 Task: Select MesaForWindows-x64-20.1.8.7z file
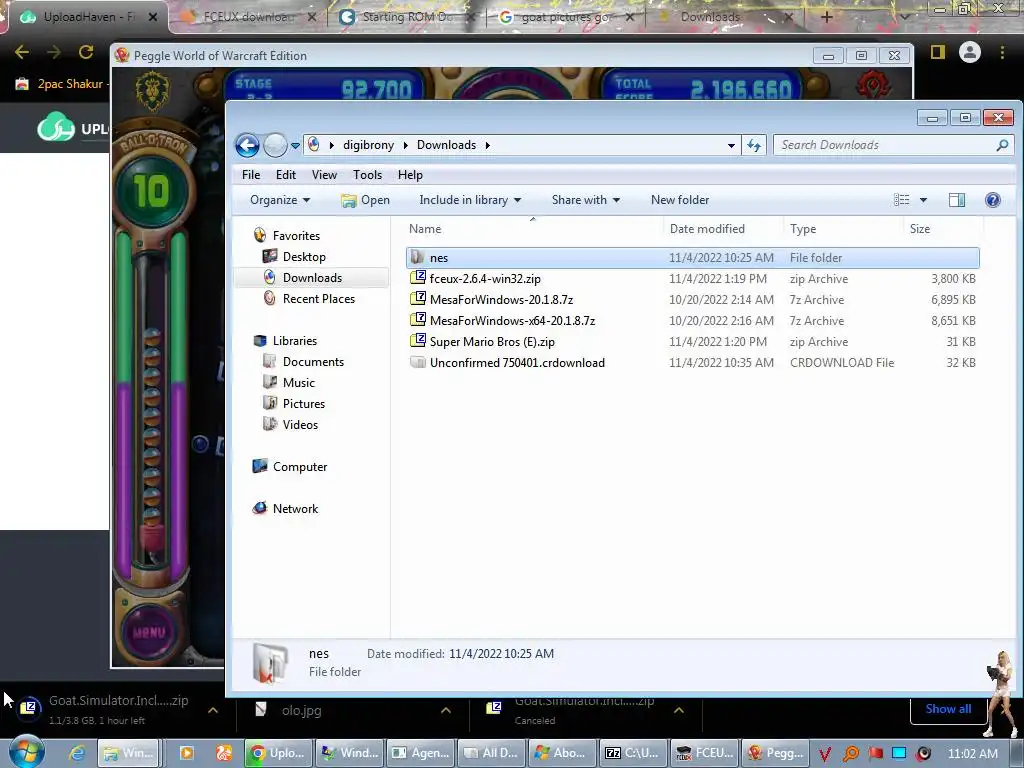point(692,321)
